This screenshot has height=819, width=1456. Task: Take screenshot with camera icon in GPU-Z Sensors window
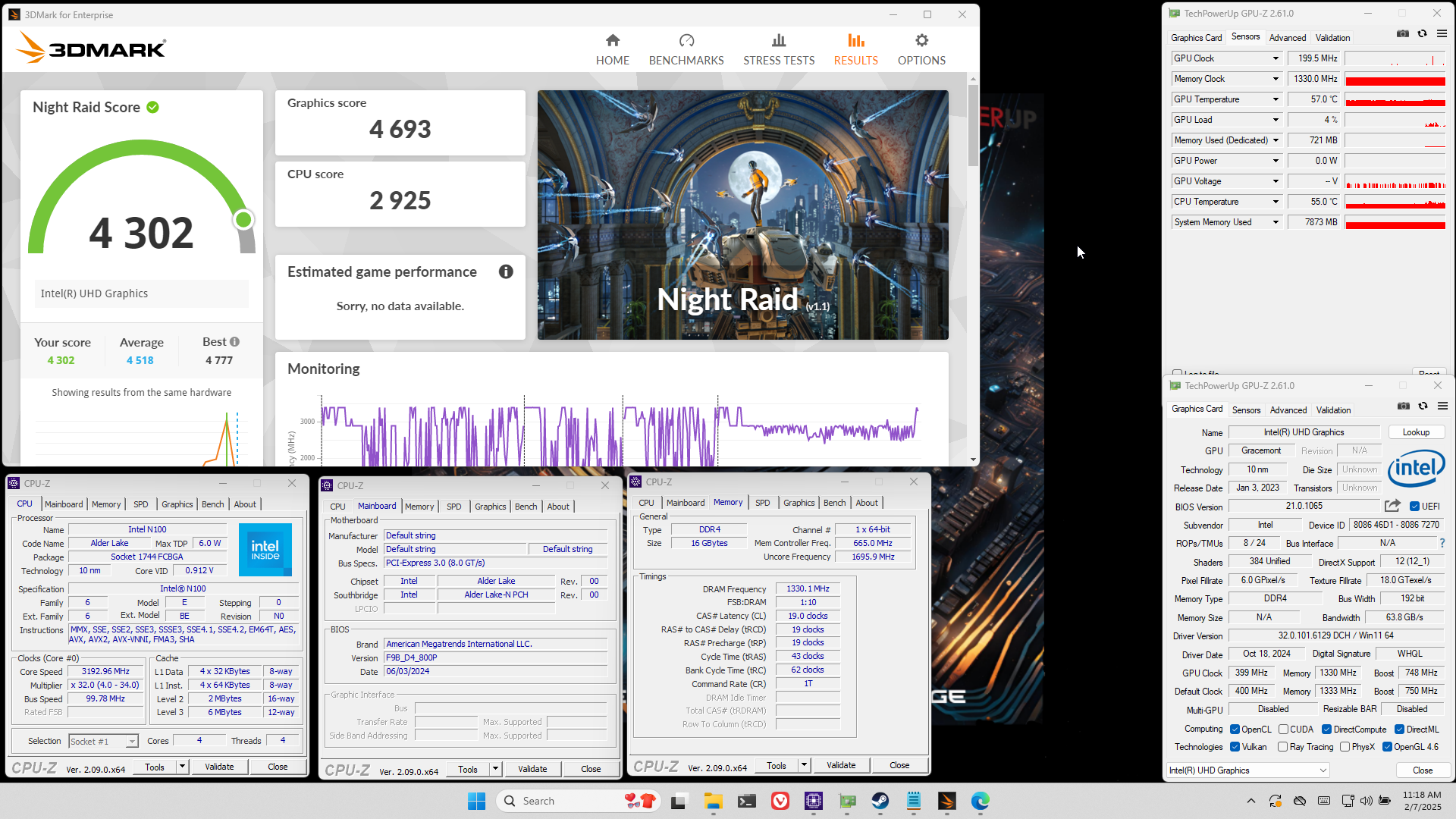1403,34
